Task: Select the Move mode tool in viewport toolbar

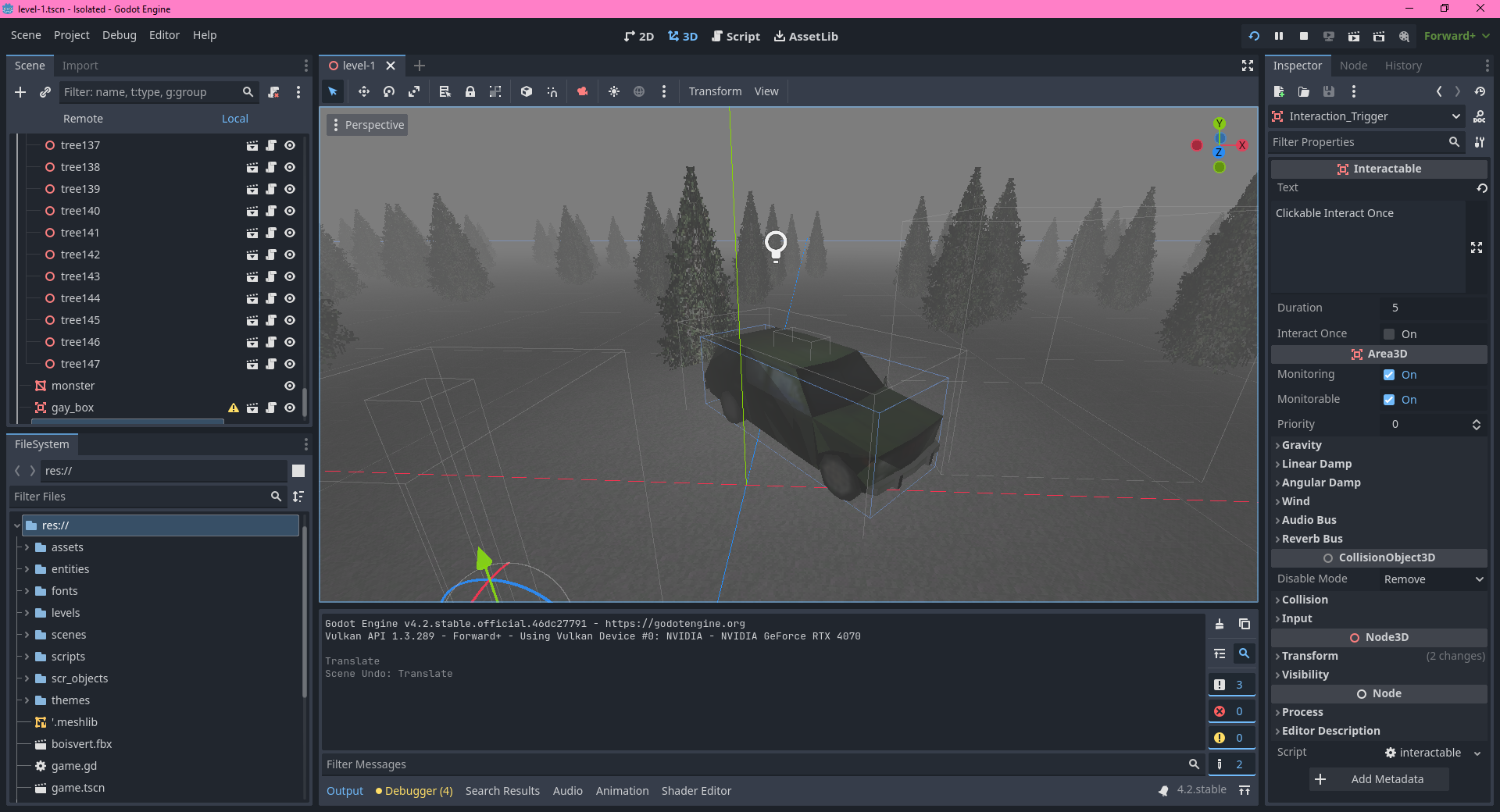Action: (x=364, y=91)
